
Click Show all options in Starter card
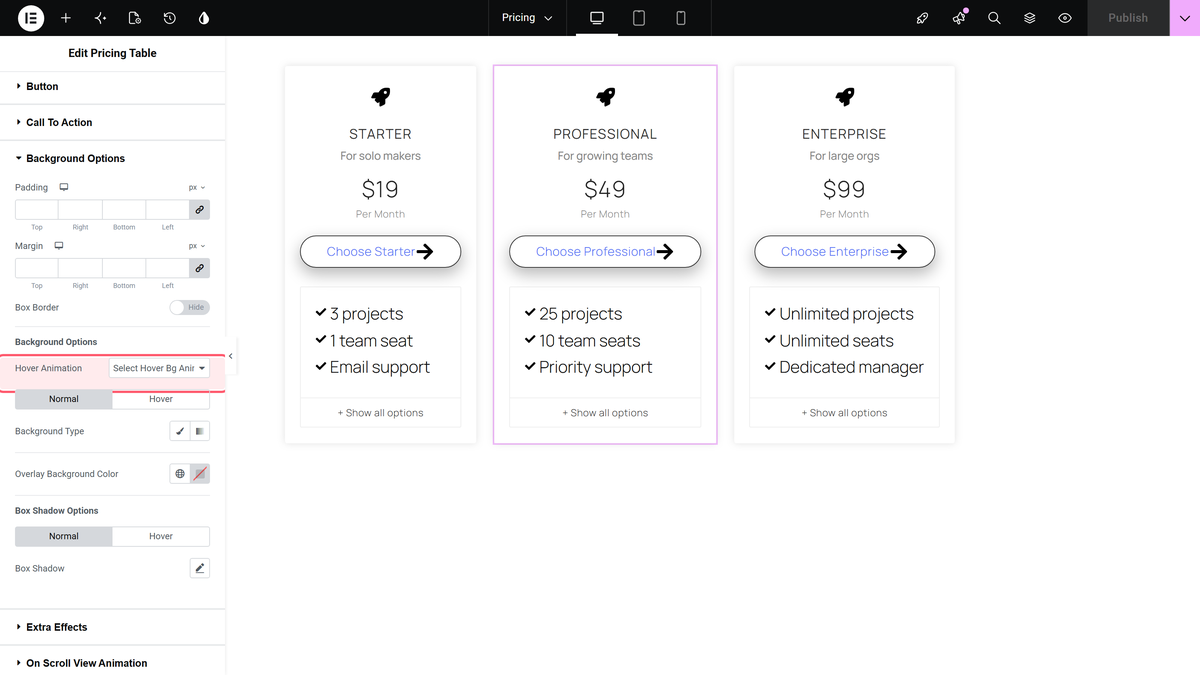[x=381, y=413]
